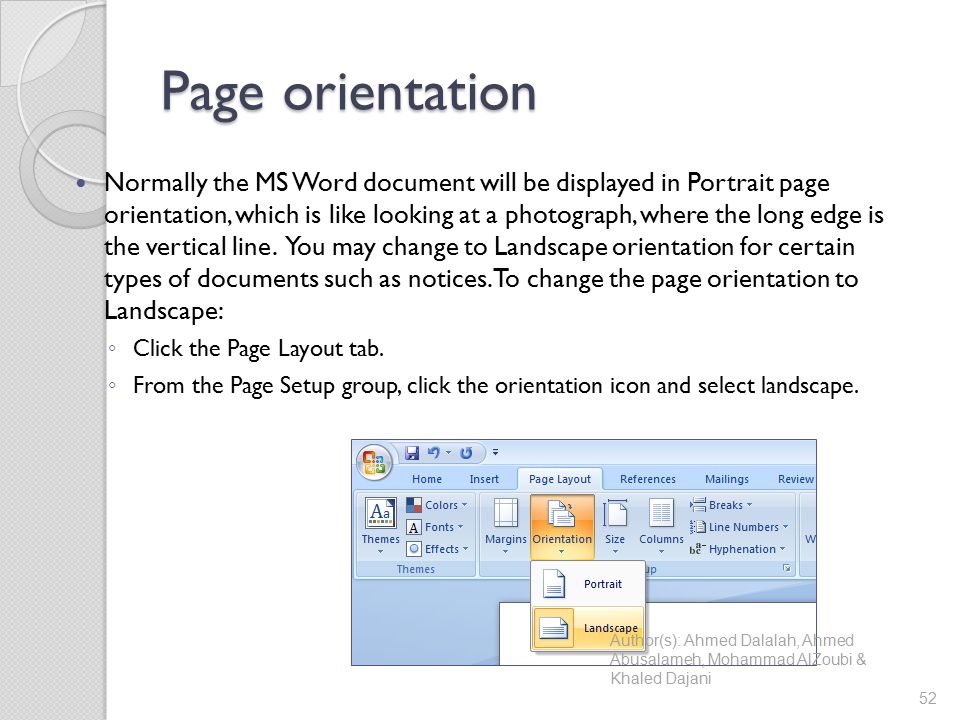
Task: Open the Page Setup dialog launcher
Action: [787, 569]
